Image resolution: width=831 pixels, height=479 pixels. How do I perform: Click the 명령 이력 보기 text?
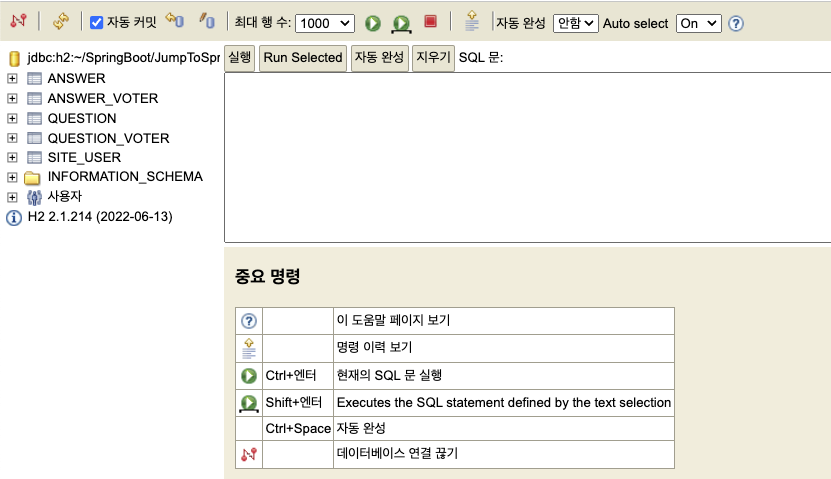pyautogui.click(x=374, y=347)
